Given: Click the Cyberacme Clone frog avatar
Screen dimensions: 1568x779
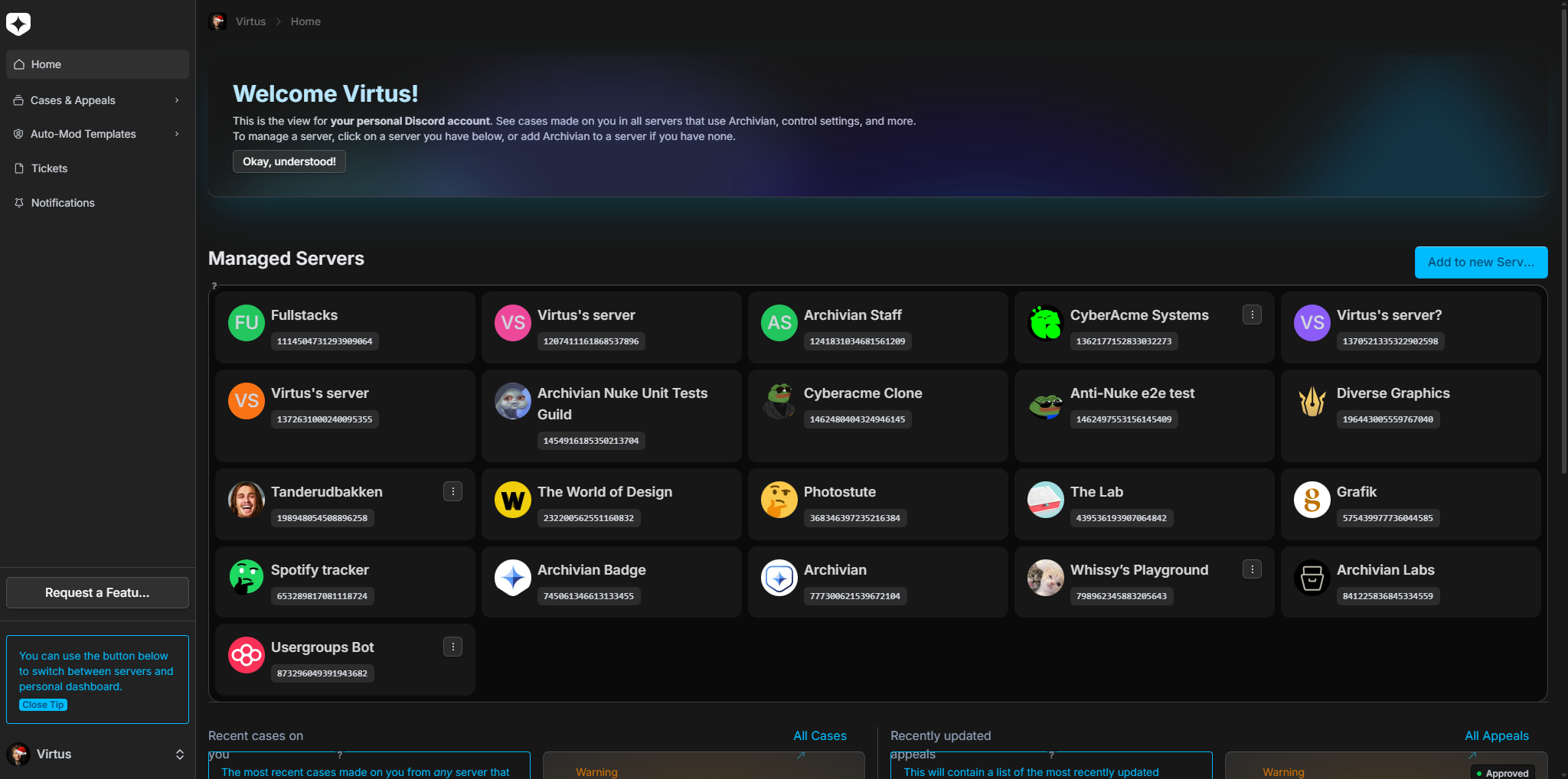Looking at the screenshot, I should (779, 401).
